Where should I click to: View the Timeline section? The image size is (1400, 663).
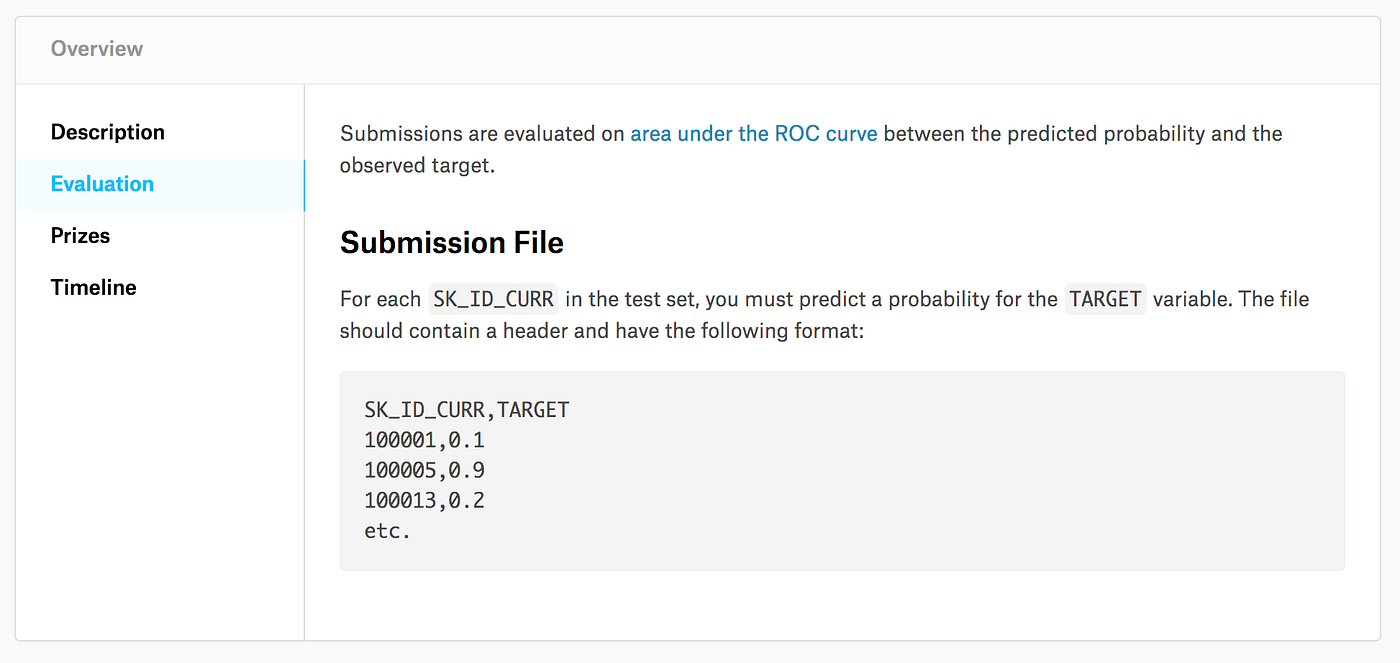93,287
